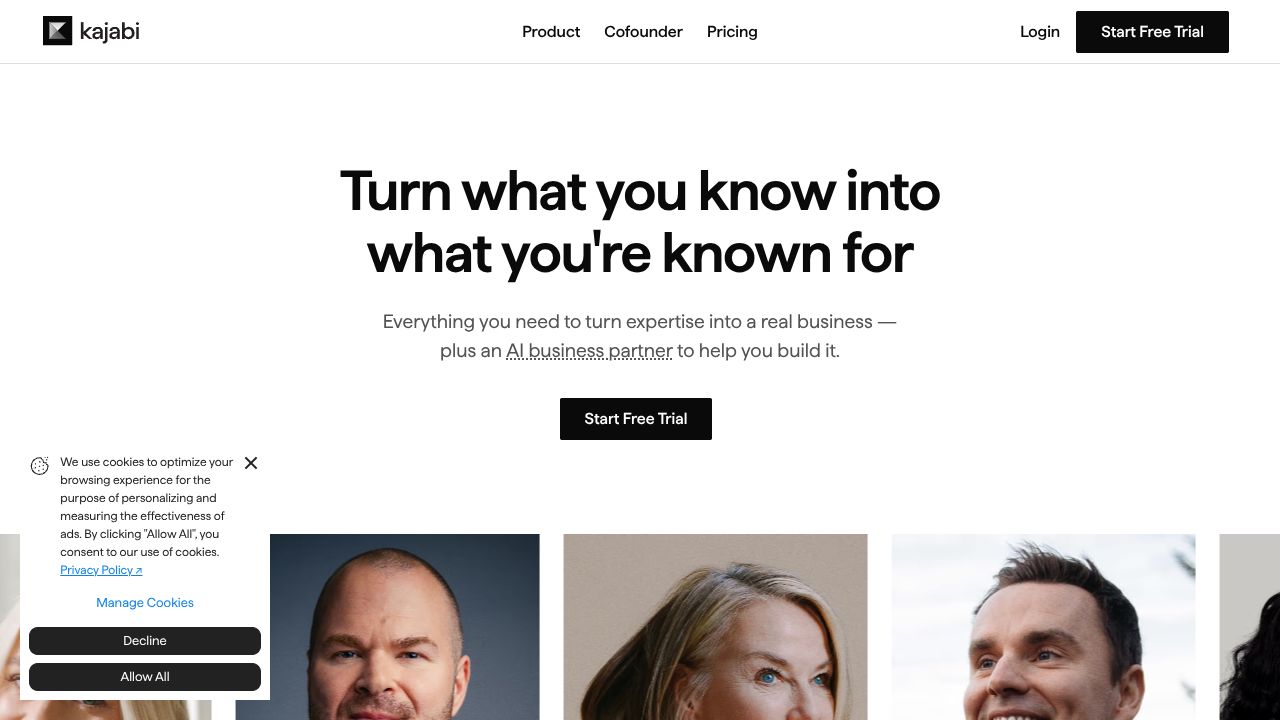
Task: Go to the Pricing page
Action: (732, 32)
